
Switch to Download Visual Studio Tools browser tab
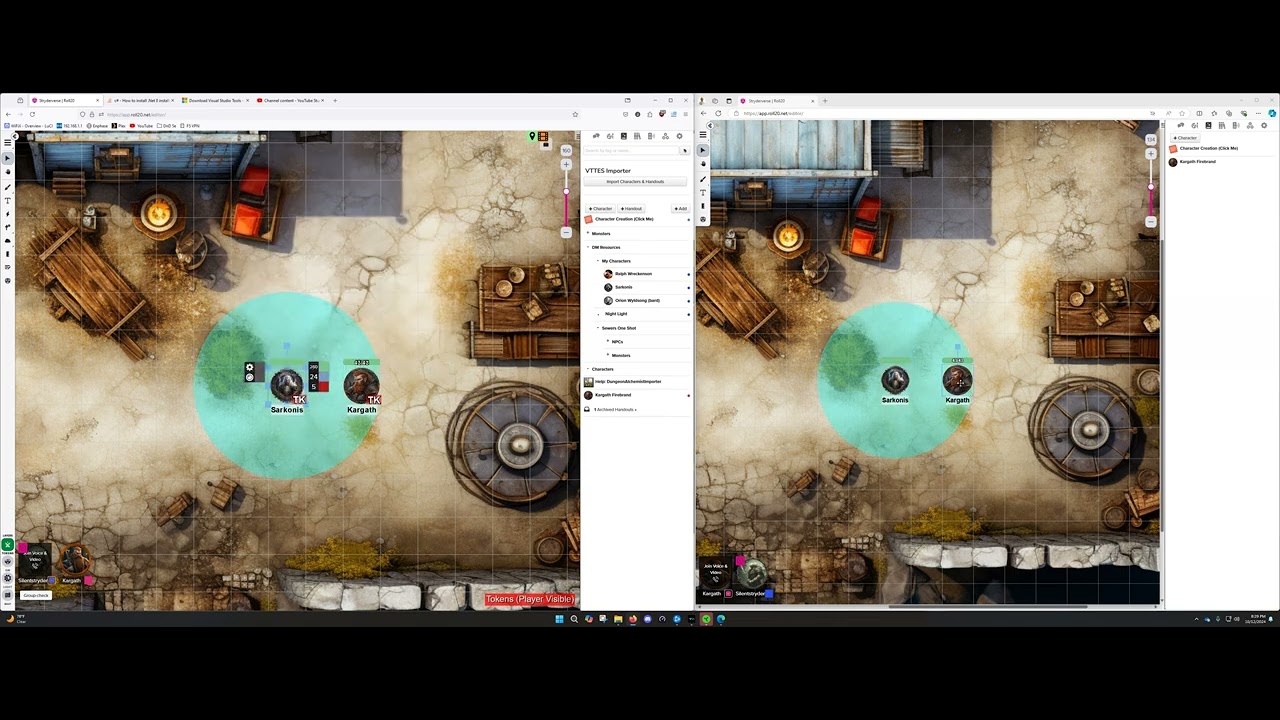point(214,100)
